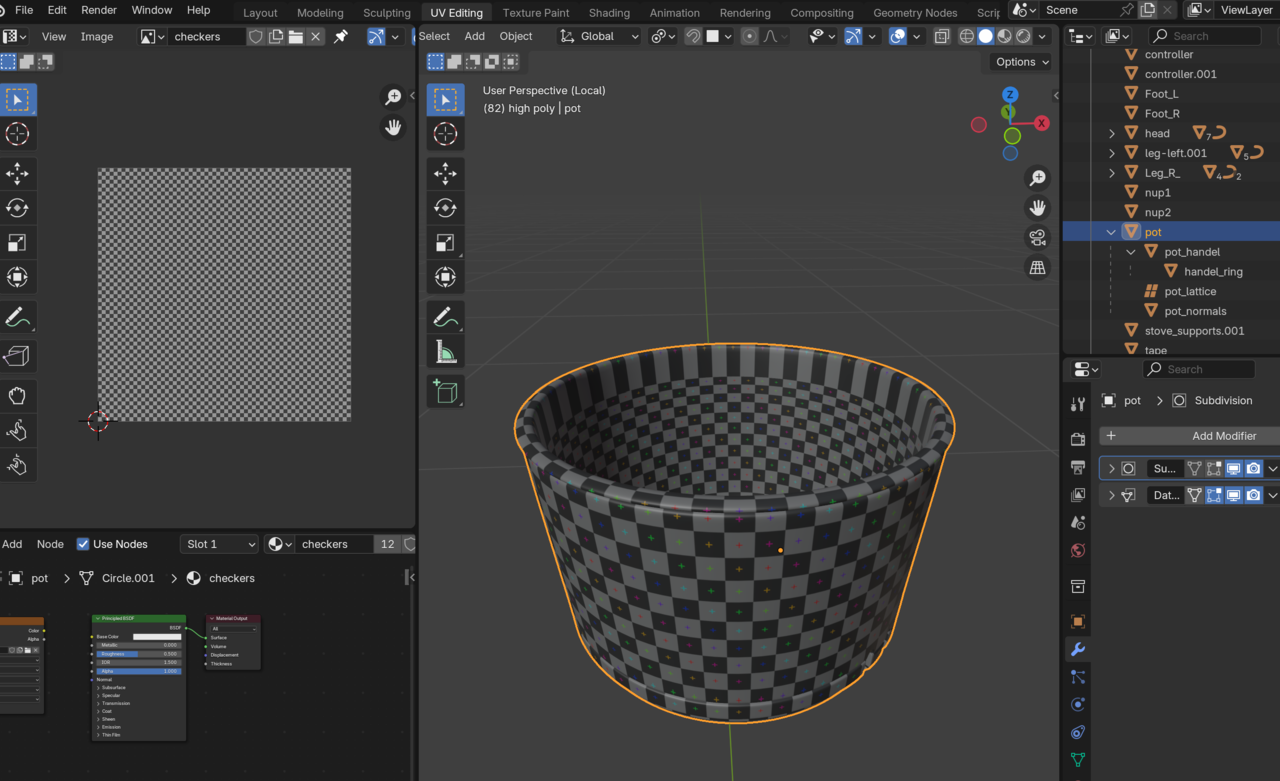Screen dimensions: 1280x781
Task: Toggle Use Nodes checkbox
Action: [x=83, y=544]
